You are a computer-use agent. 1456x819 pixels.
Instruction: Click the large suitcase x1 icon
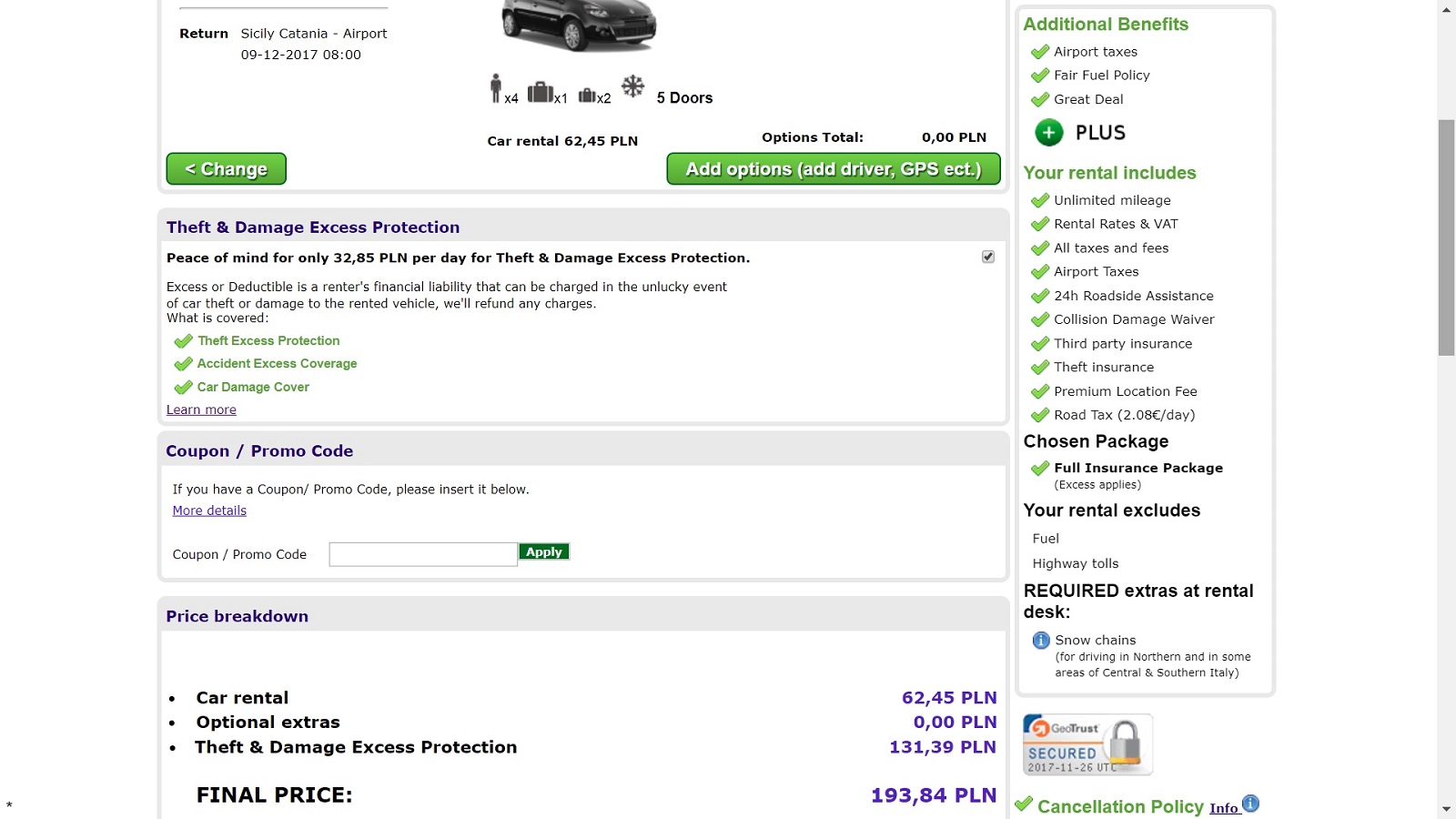[541, 92]
